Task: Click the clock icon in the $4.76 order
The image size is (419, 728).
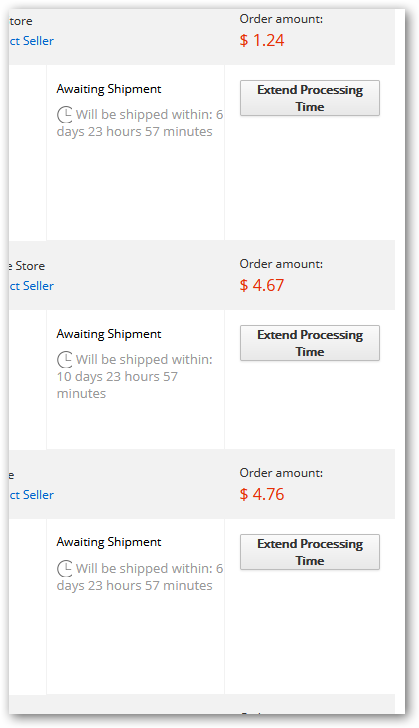Action: click(65, 568)
